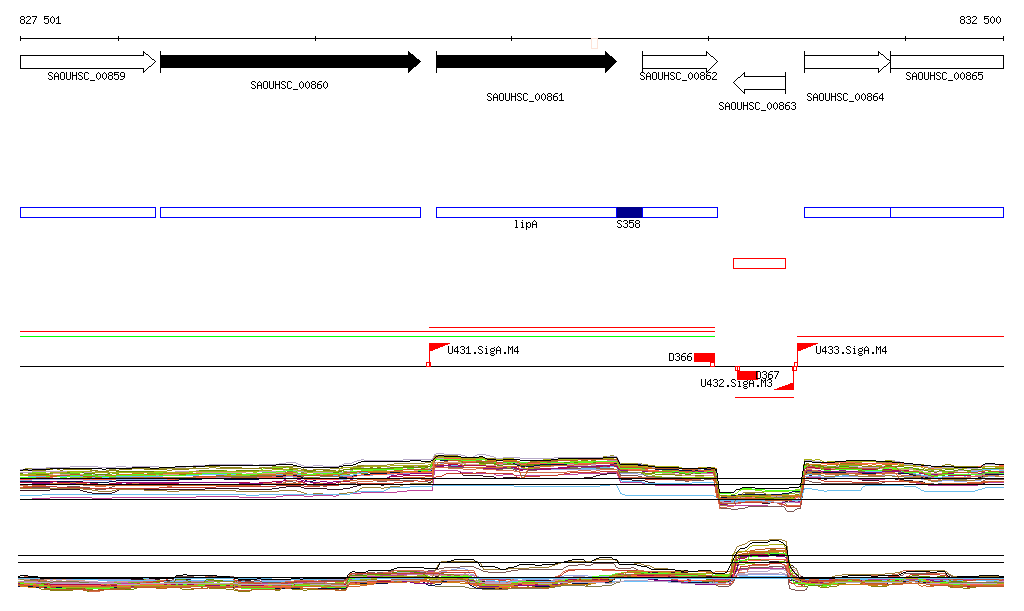Select the SAOUHSC_00865 gene box
The image size is (1024, 611).
[947, 62]
